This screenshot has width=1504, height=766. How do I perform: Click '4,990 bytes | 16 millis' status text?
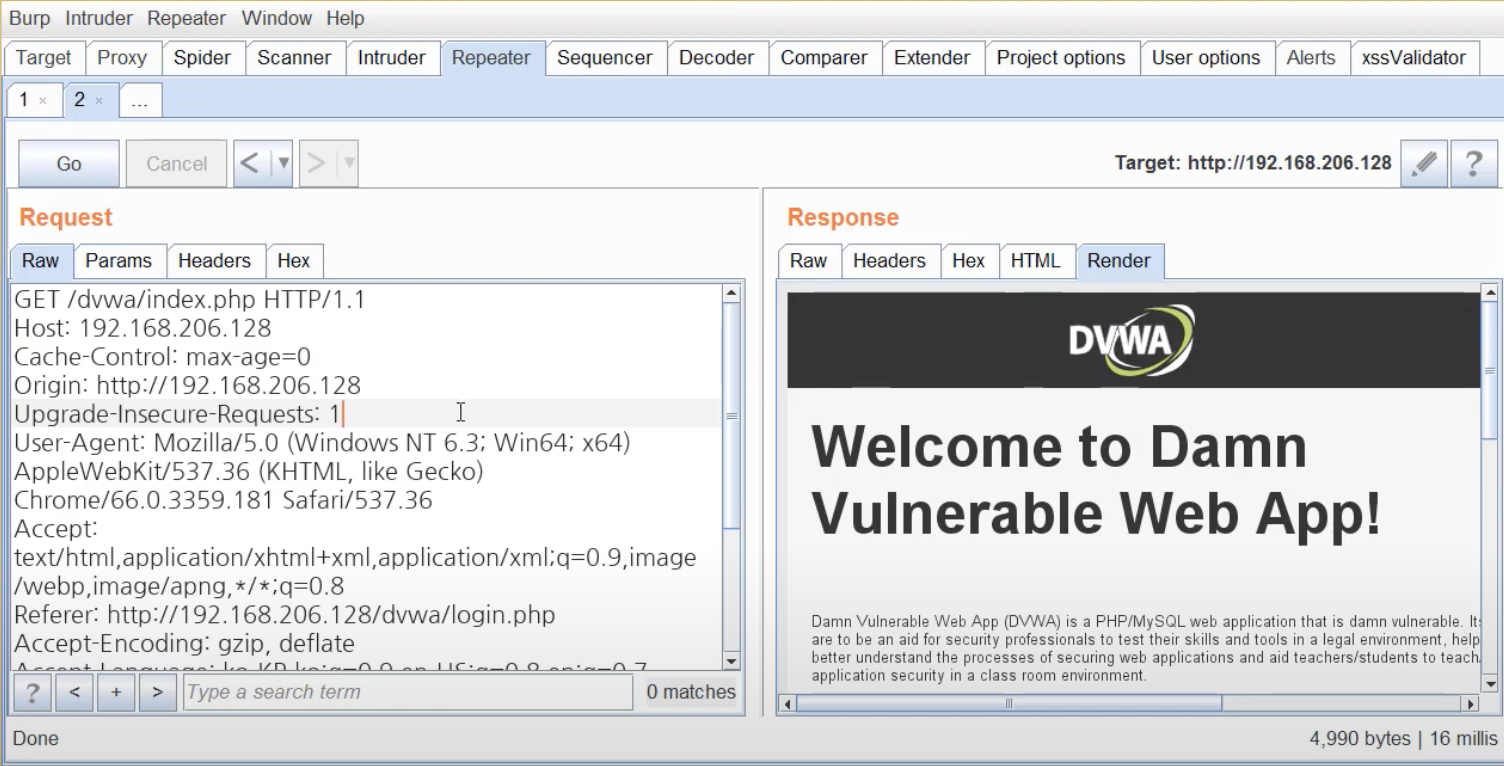[1404, 739]
